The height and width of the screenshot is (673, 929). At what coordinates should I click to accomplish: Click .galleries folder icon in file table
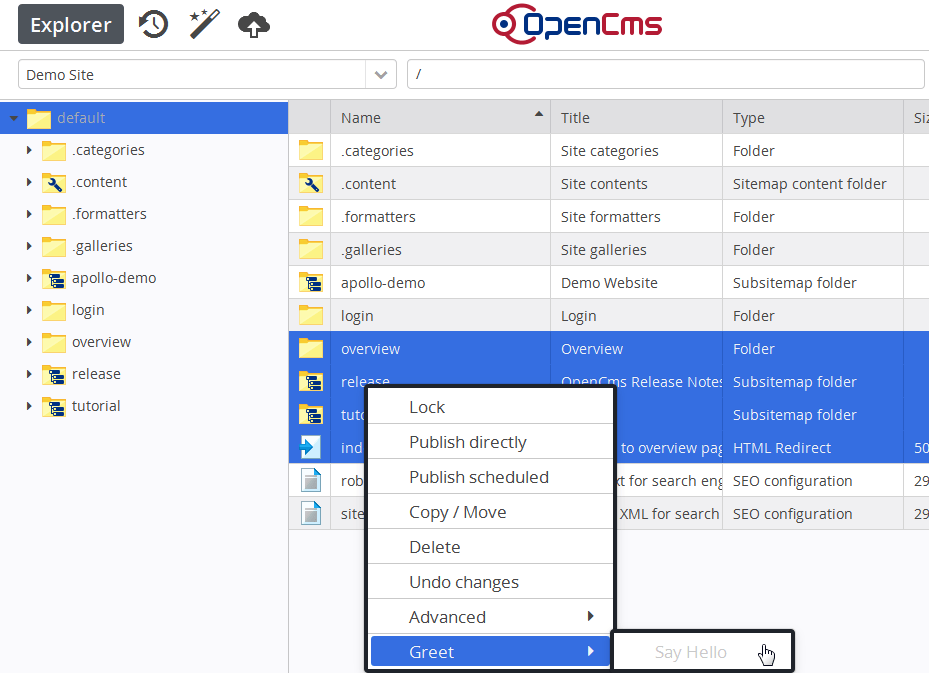pos(311,250)
